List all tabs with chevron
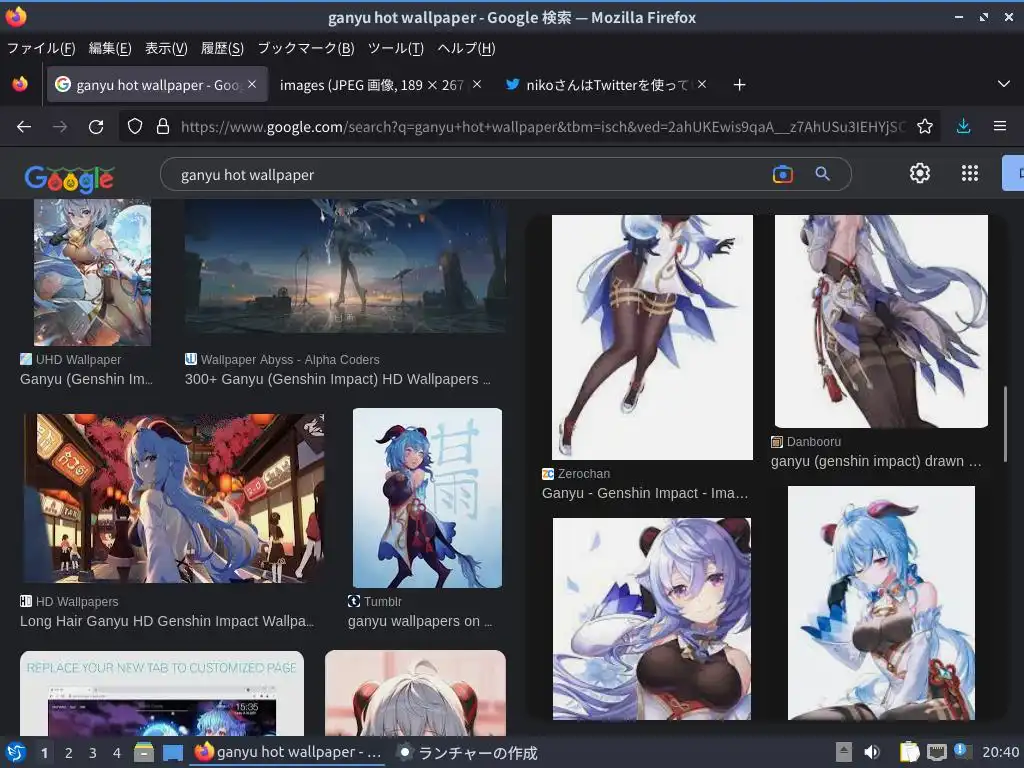The width and height of the screenshot is (1024, 768). (1004, 84)
